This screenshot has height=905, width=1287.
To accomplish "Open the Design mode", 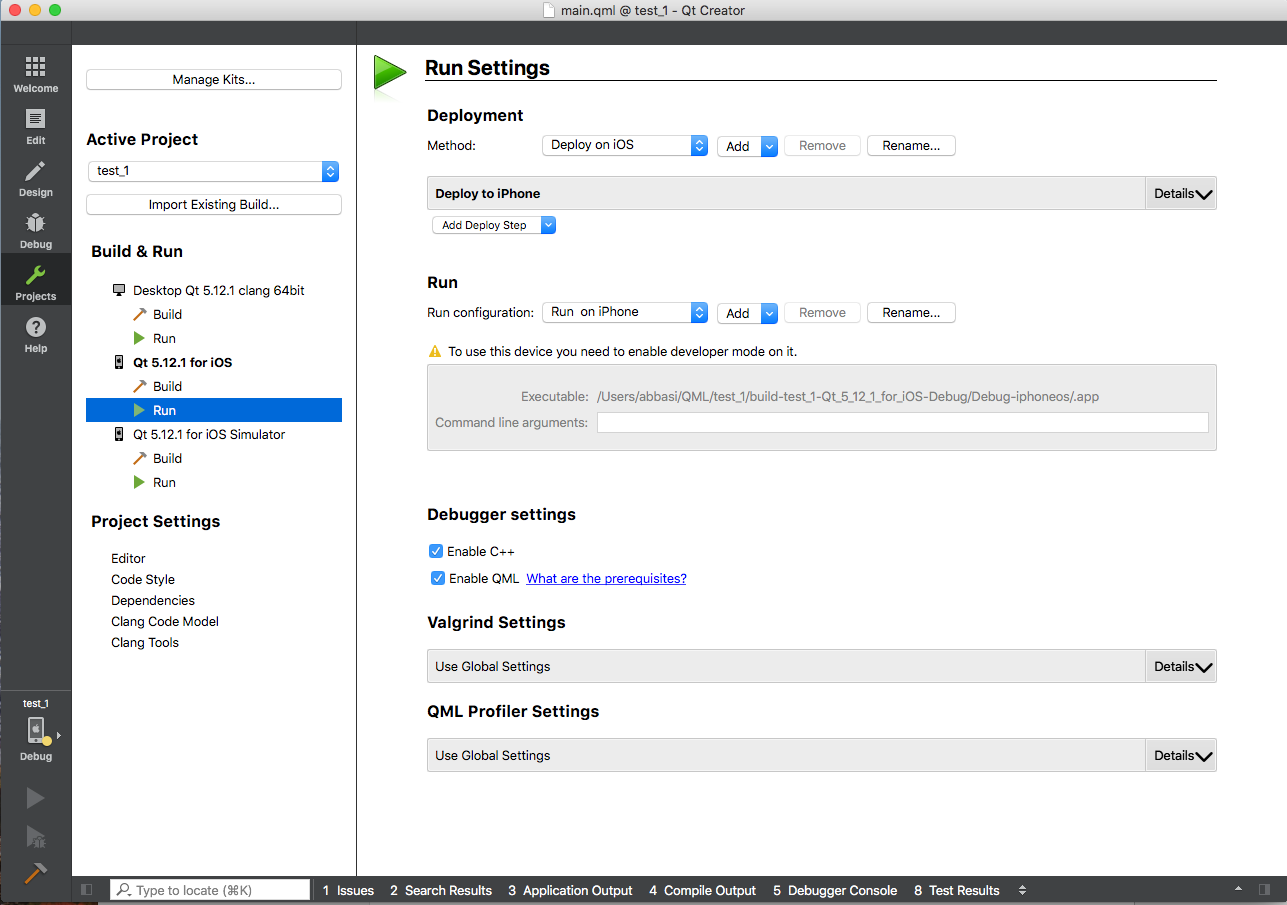I will (35, 178).
